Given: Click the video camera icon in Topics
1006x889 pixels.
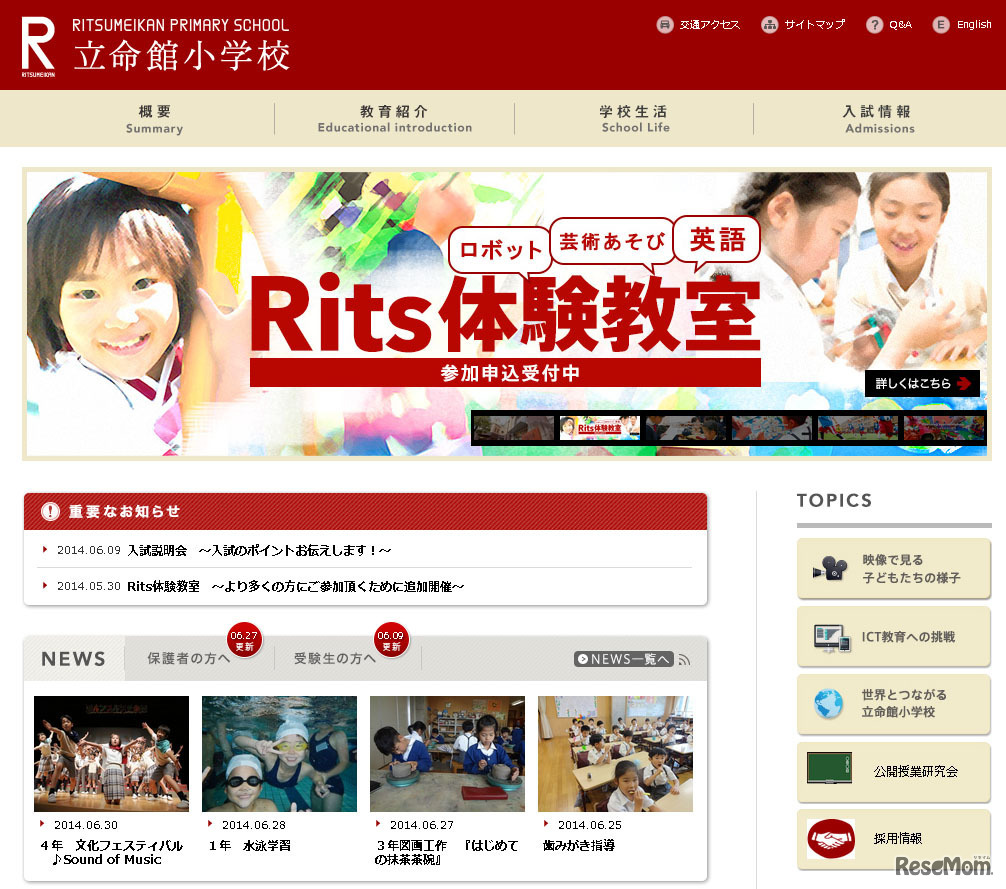Looking at the screenshot, I should tap(830, 568).
